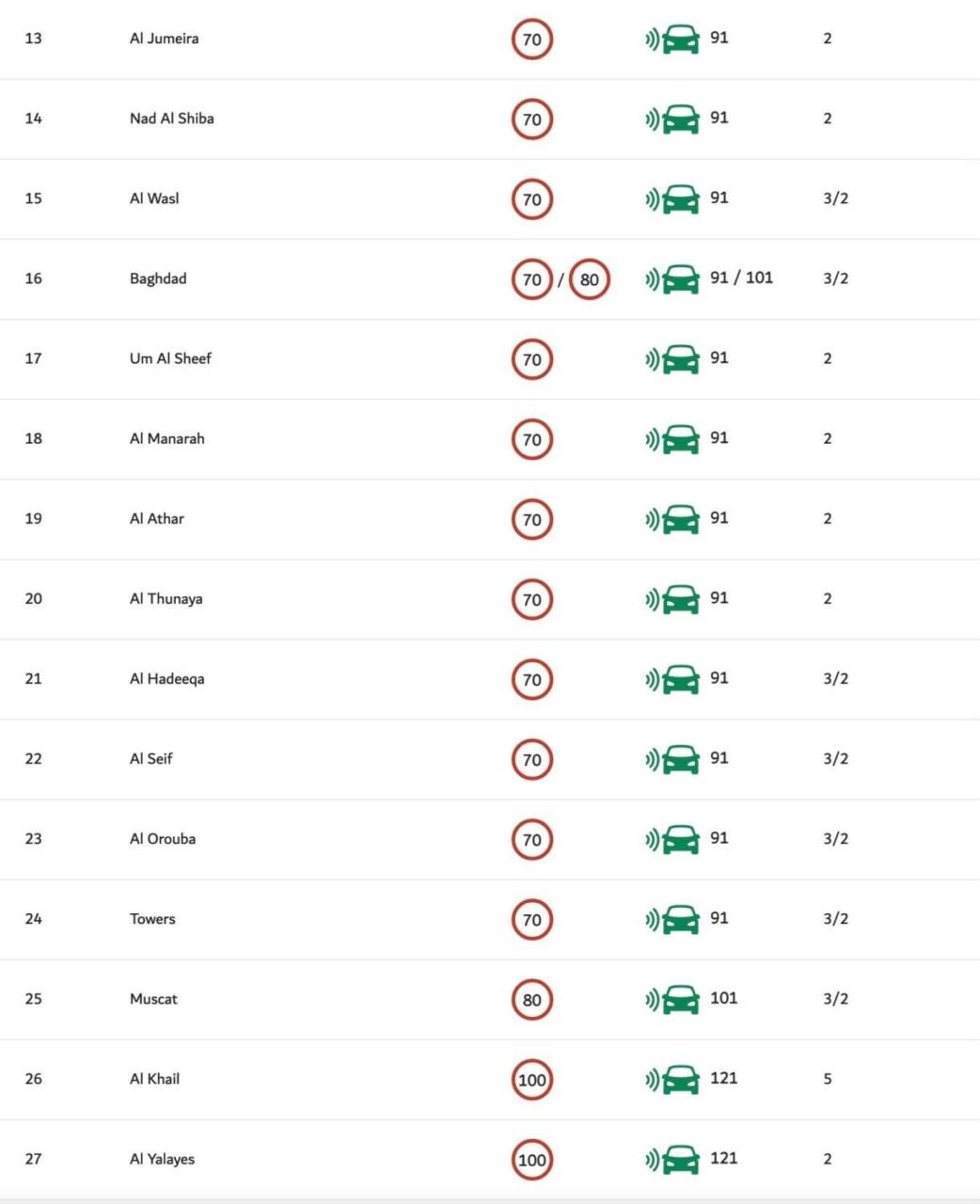Click the 80 speed limit sign for Muscat
The height and width of the screenshot is (1204, 980).
coord(532,1000)
